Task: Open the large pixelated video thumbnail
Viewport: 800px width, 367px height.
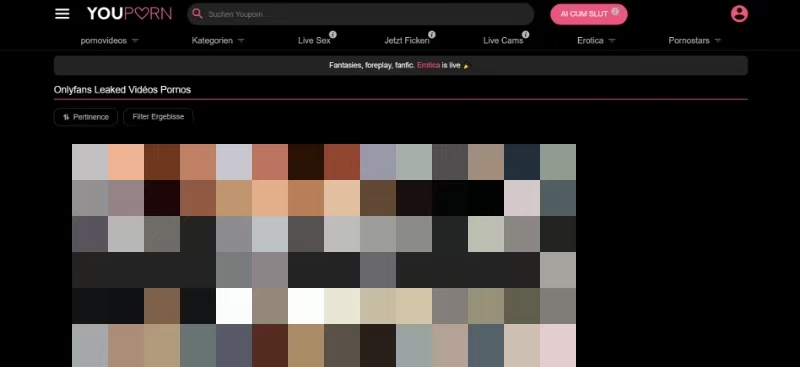Action: [x=324, y=255]
